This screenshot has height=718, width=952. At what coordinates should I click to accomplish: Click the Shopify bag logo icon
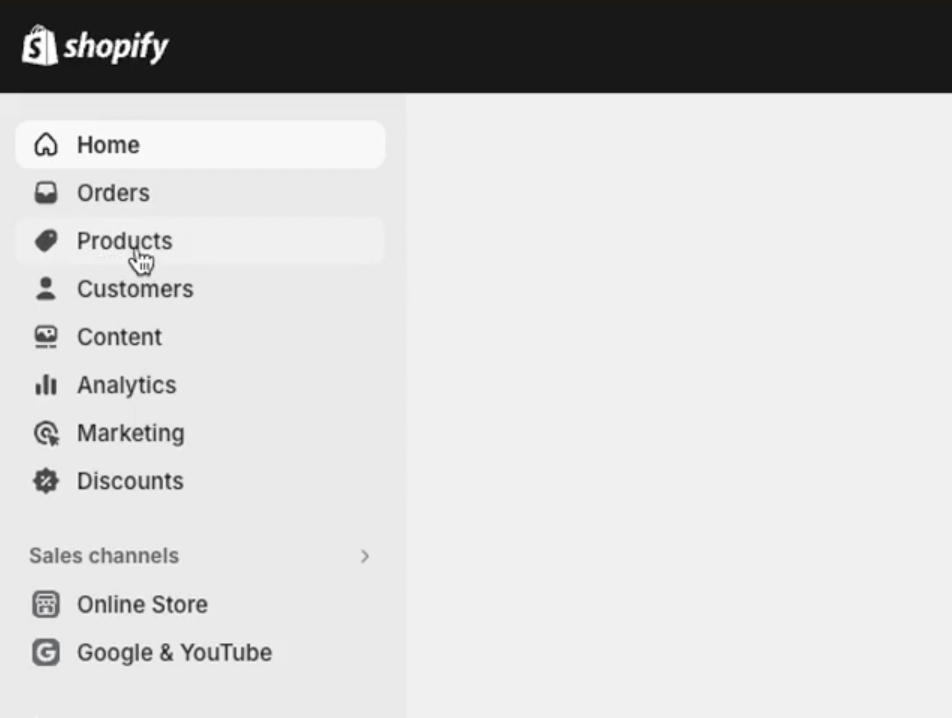point(39,46)
